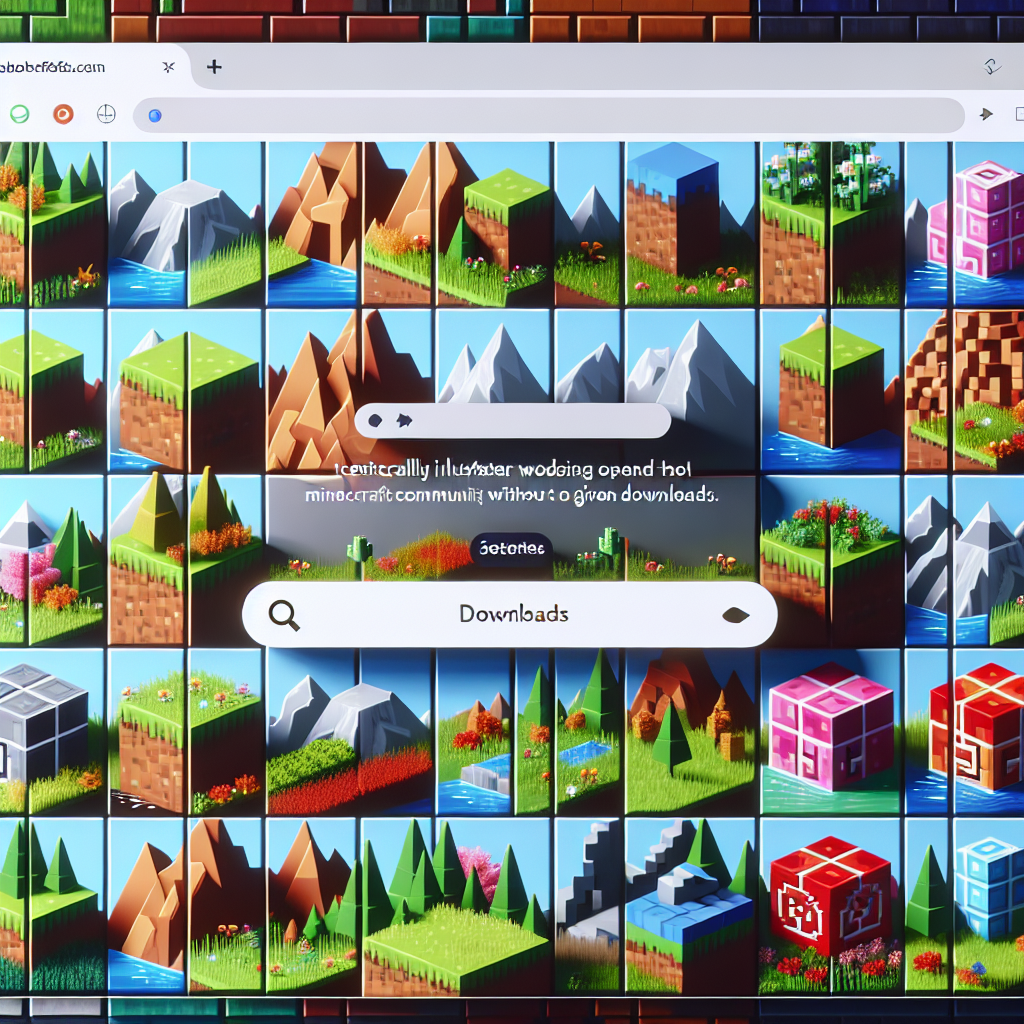The height and width of the screenshot is (1024, 1024).
Task: Open a new browser tab
Action: 213,68
